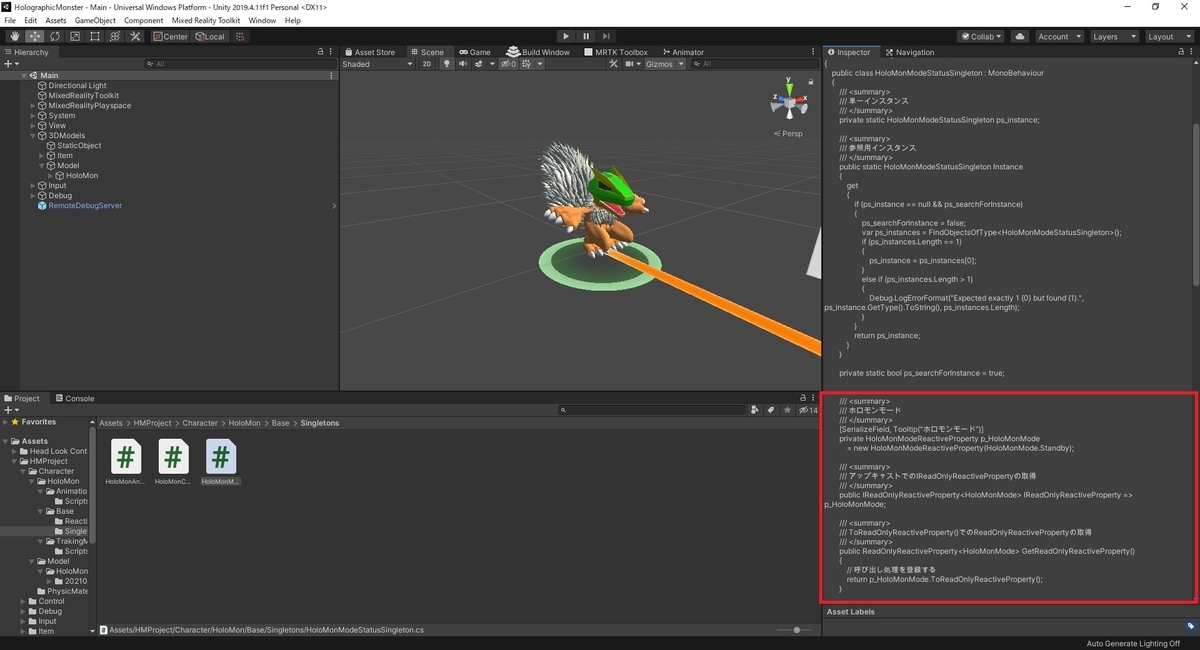Select HoloMon object in Hierarchy
Viewport: 1200px width, 650px height.
(x=82, y=176)
